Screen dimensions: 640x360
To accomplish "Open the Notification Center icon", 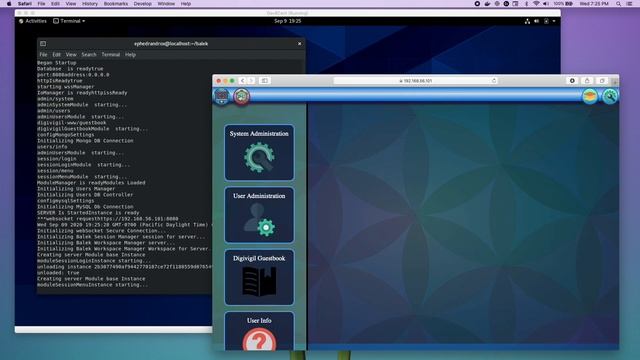I will click(x=629, y=4).
